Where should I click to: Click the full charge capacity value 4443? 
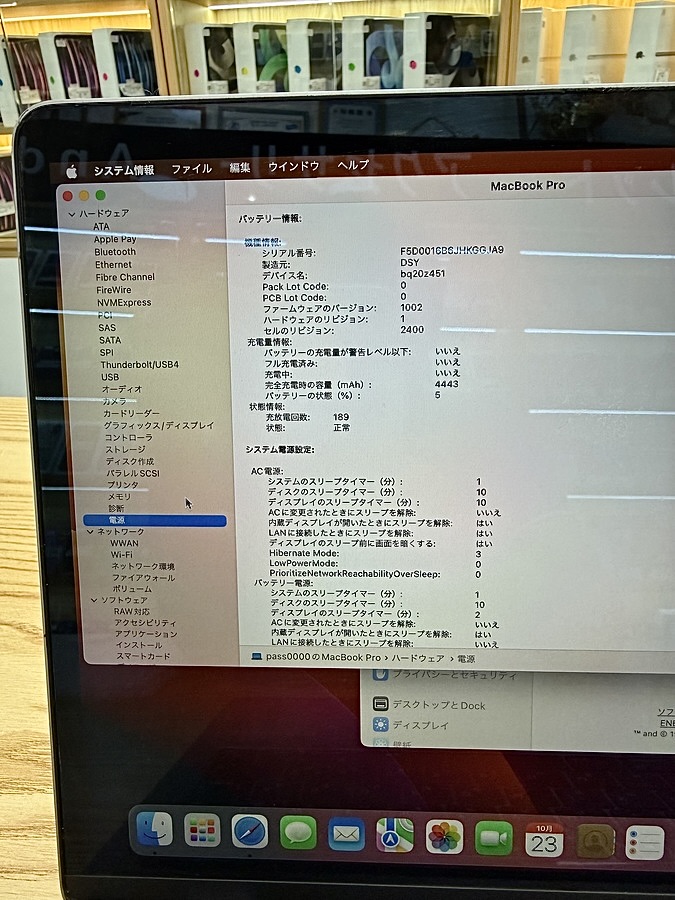tap(447, 384)
